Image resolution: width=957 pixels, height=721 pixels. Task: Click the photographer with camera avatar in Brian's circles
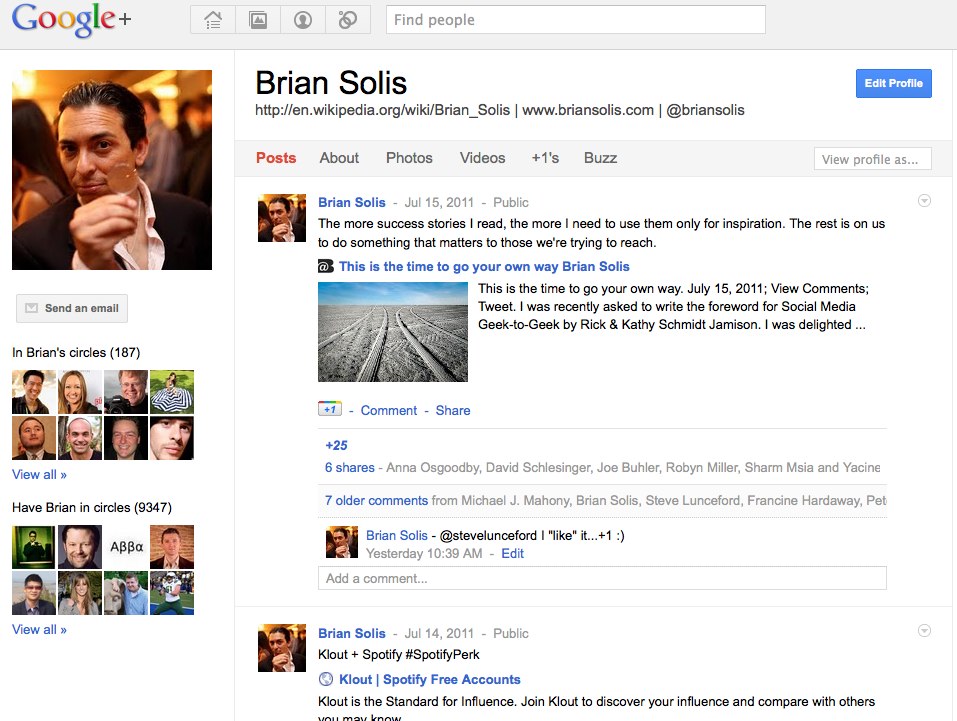click(x=126, y=392)
